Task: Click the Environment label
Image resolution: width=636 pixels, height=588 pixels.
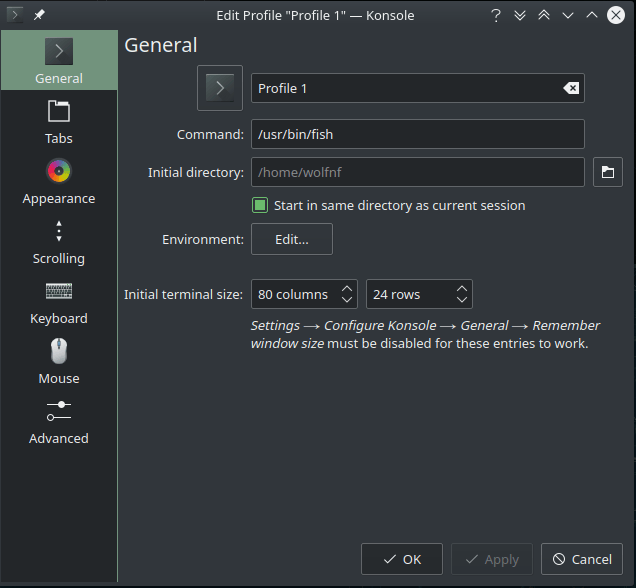Action: 203,239
